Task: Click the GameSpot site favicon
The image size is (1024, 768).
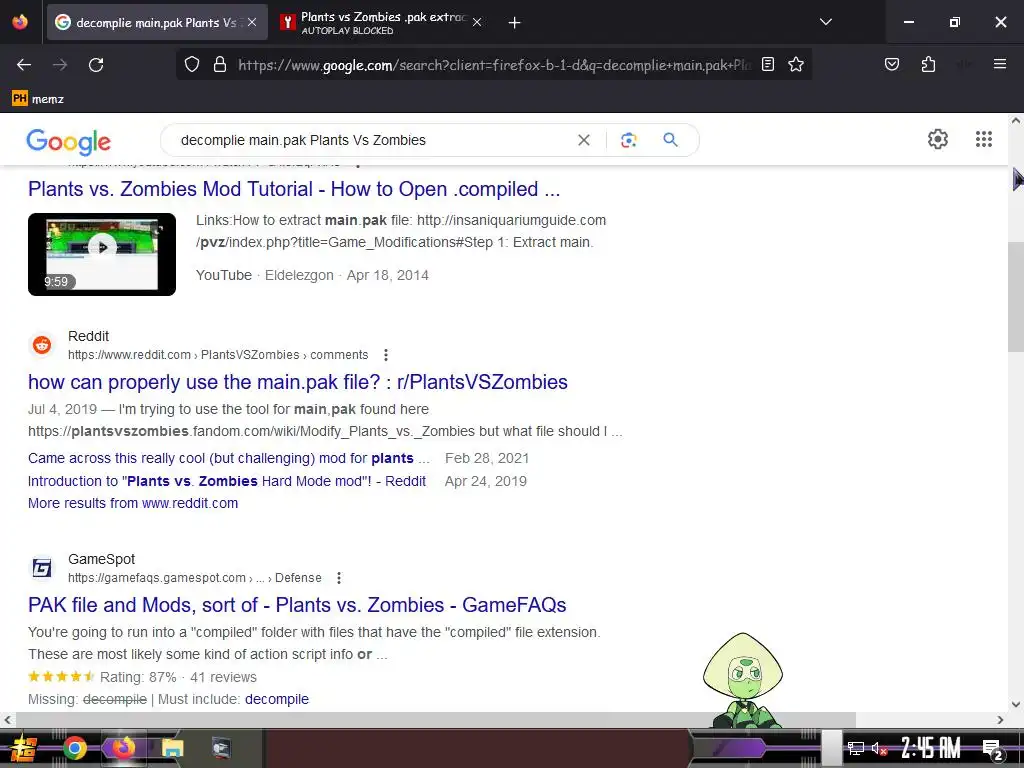Action: [42, 568]
